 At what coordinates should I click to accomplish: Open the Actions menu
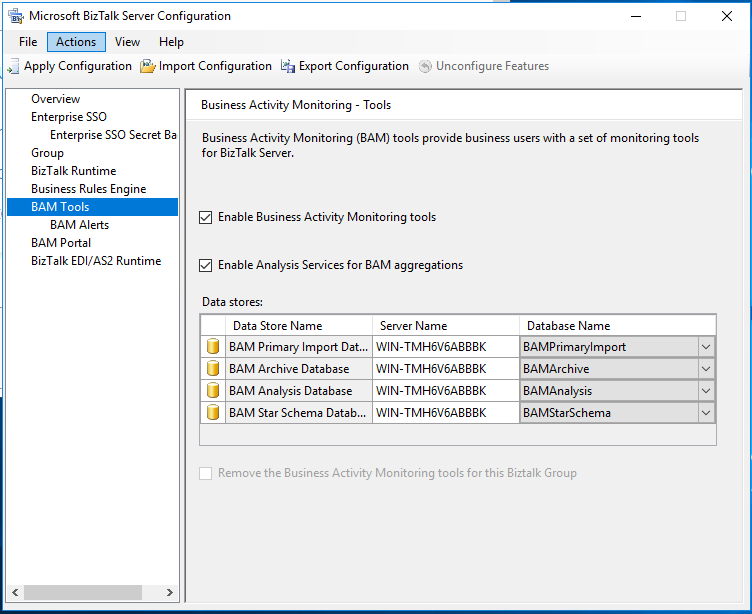pyautogui.click(x=76, y=42)
